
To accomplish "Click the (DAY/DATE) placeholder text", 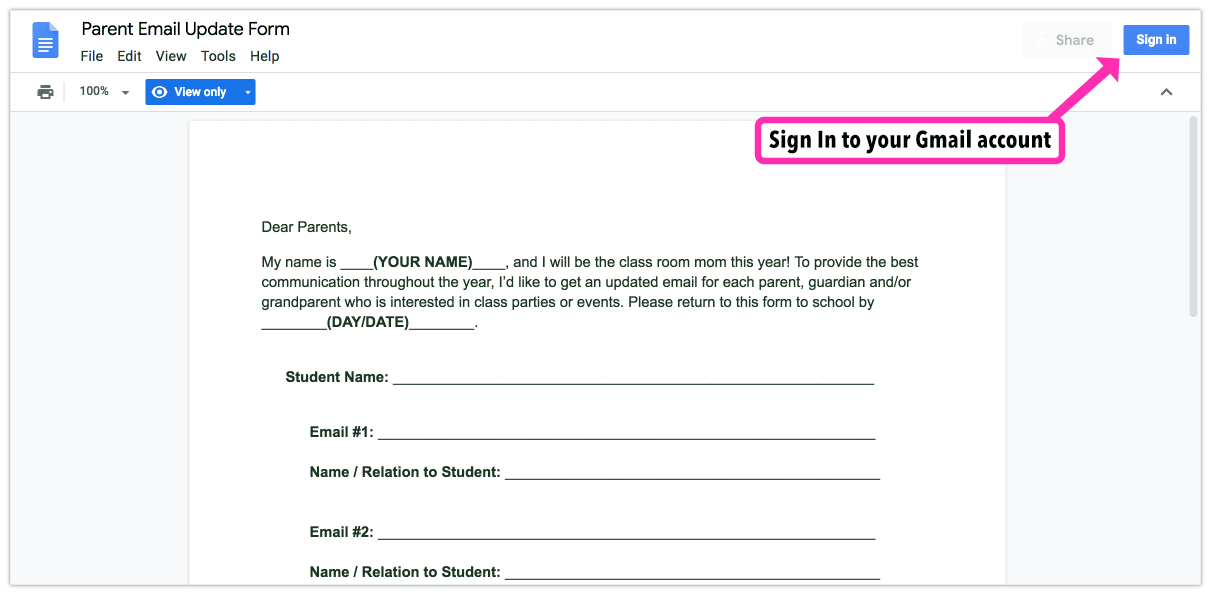I will pos(368,322).
